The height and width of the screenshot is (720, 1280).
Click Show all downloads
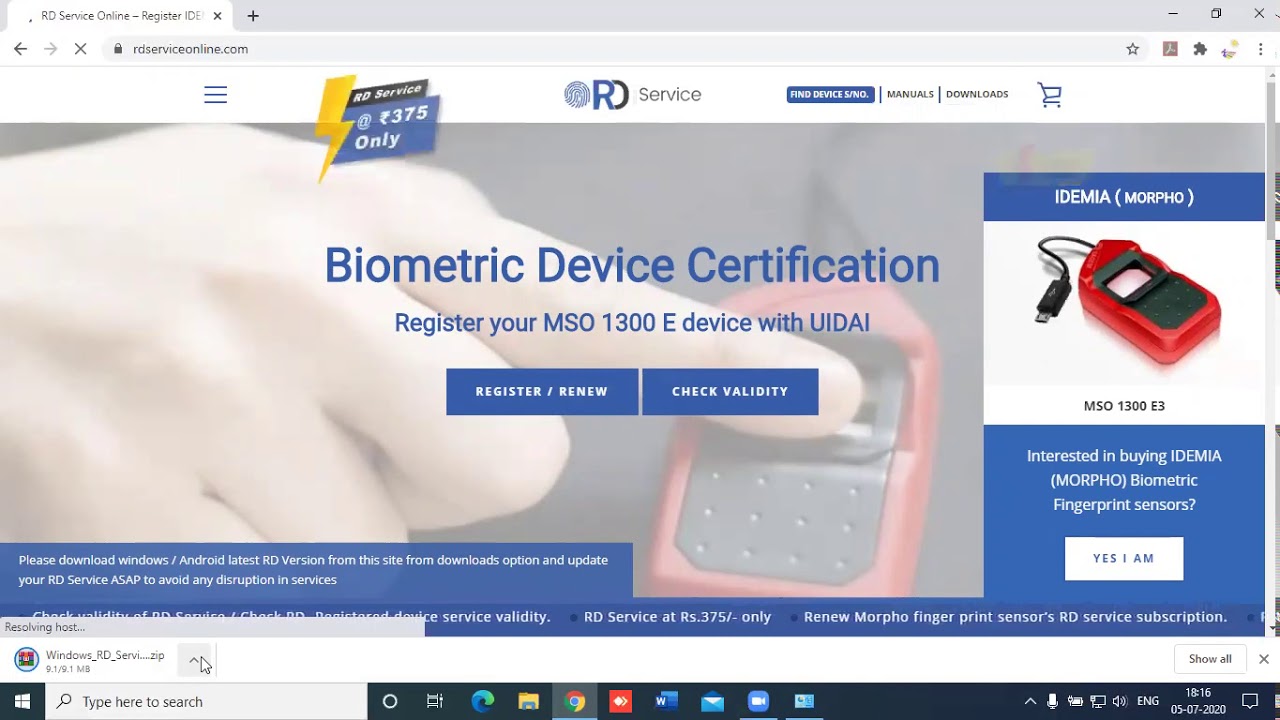pyautogui.click(x=1210, y=659)
